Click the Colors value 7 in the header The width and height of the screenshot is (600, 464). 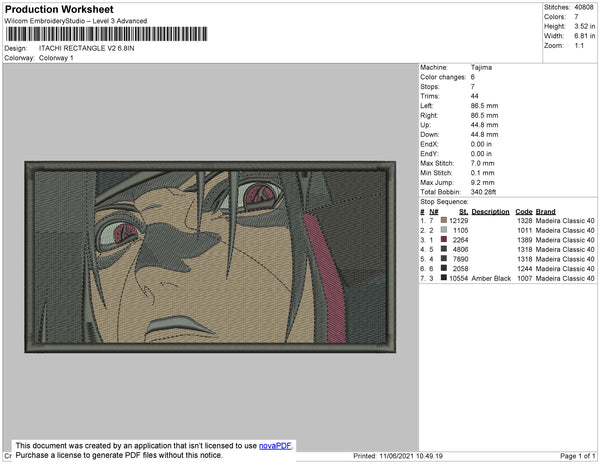[576, 17]
